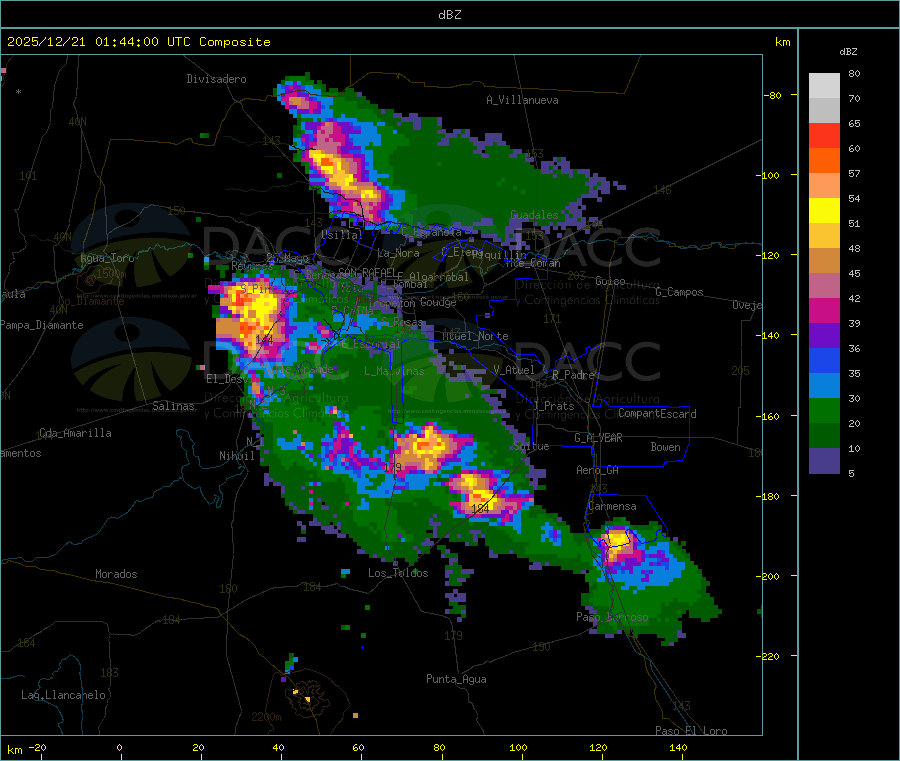Click the '80' value atop the dBZ legend
This screenshot has width=900, height=761.
point(854,73)
